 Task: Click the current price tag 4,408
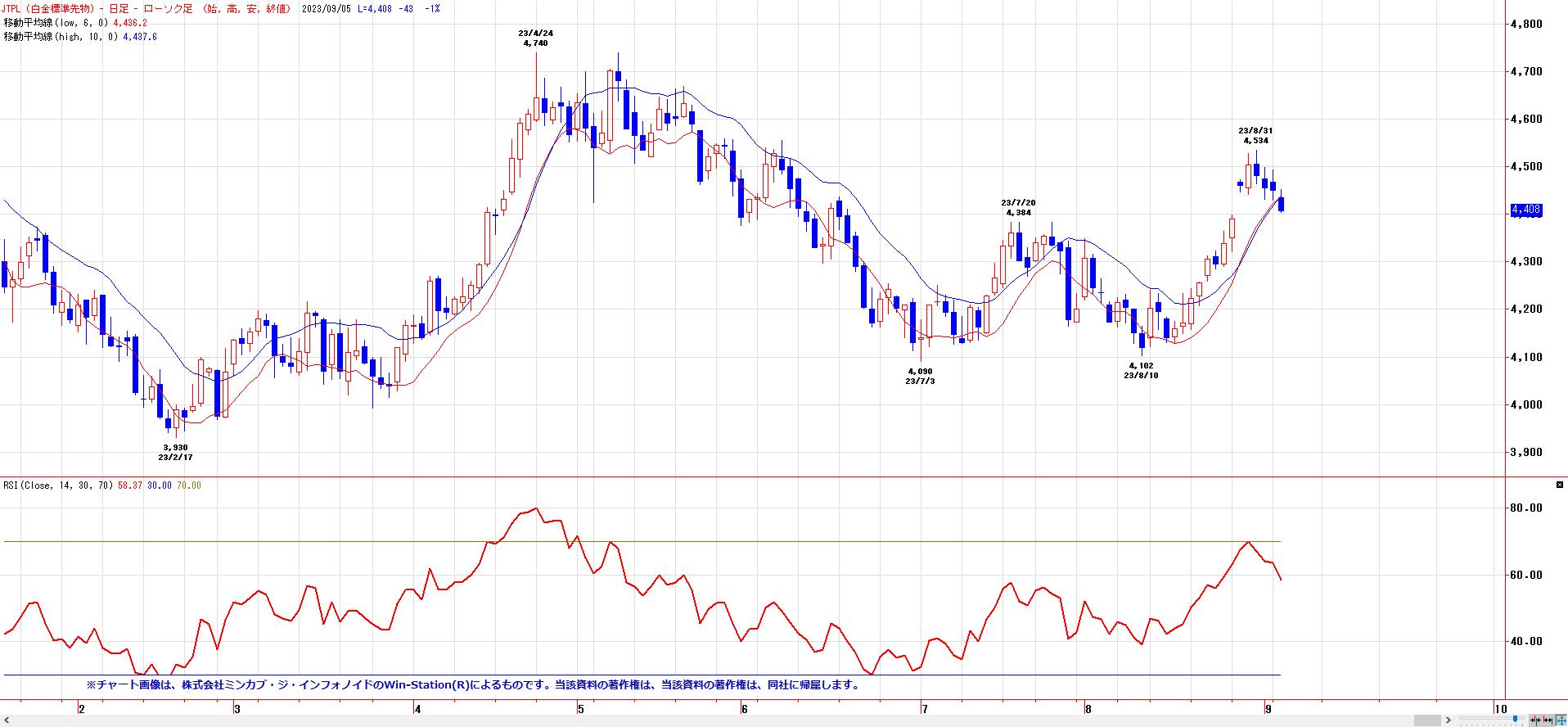click(x=1526, y=210)
